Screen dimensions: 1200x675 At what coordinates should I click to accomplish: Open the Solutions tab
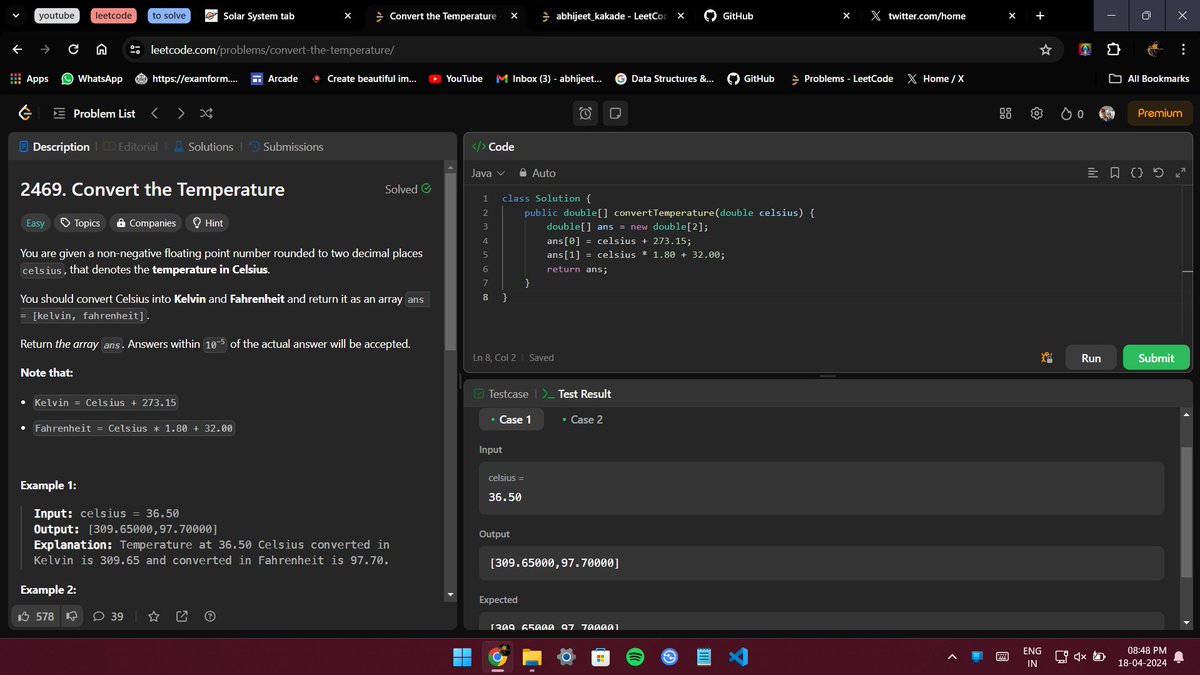[203, 146]
